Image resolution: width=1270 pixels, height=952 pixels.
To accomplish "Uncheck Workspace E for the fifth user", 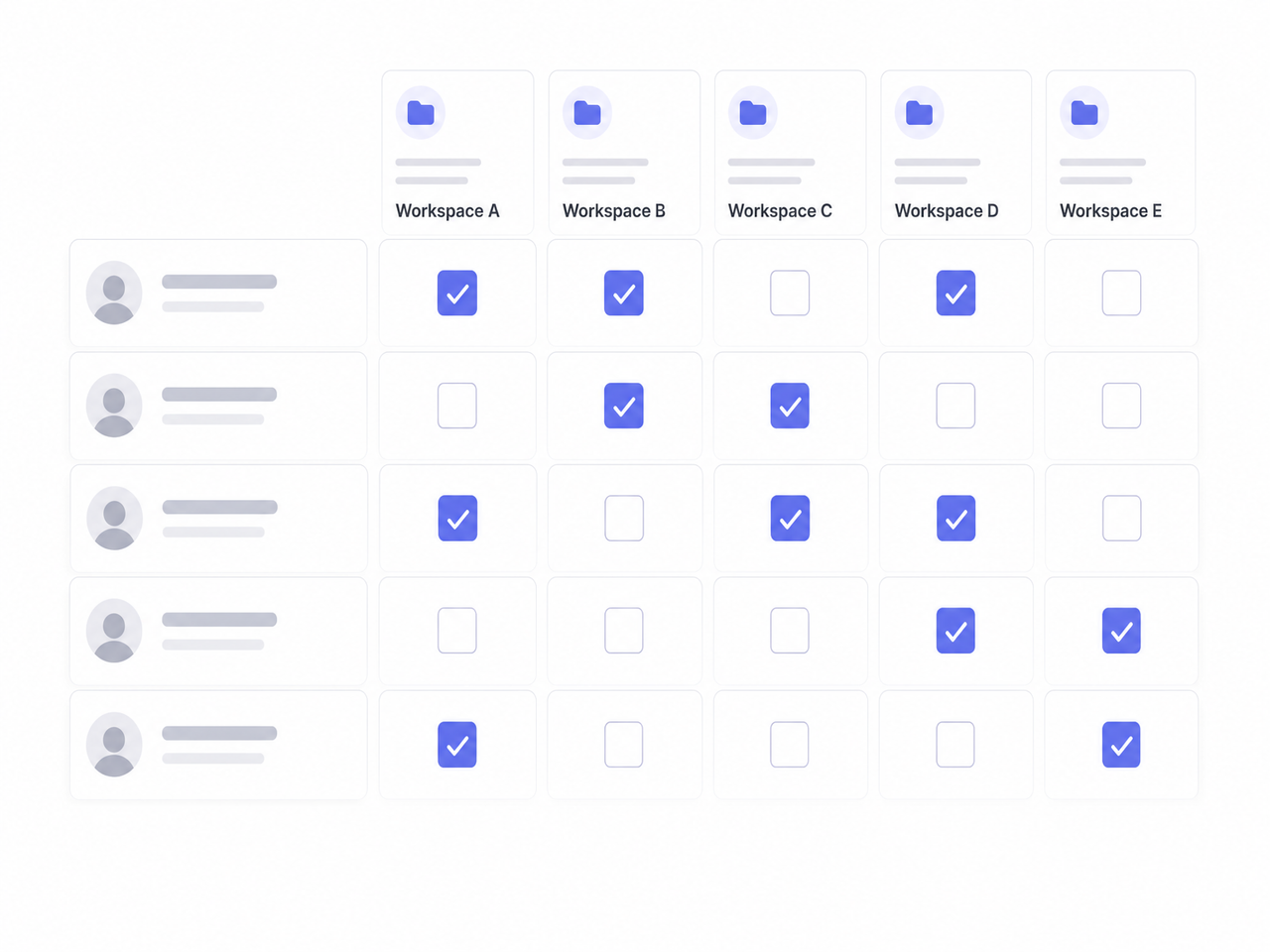I will pos(1121,744).
